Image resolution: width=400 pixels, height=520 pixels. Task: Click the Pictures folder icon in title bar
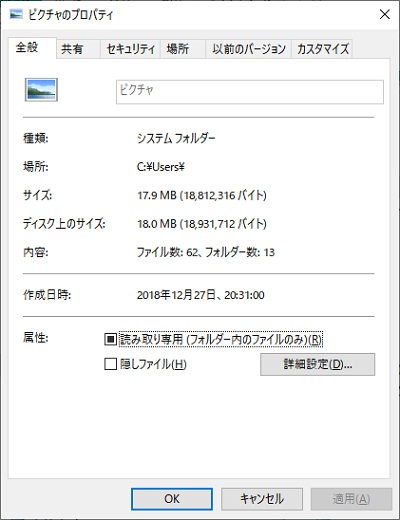pyautogui.click(x=16, y=14)
